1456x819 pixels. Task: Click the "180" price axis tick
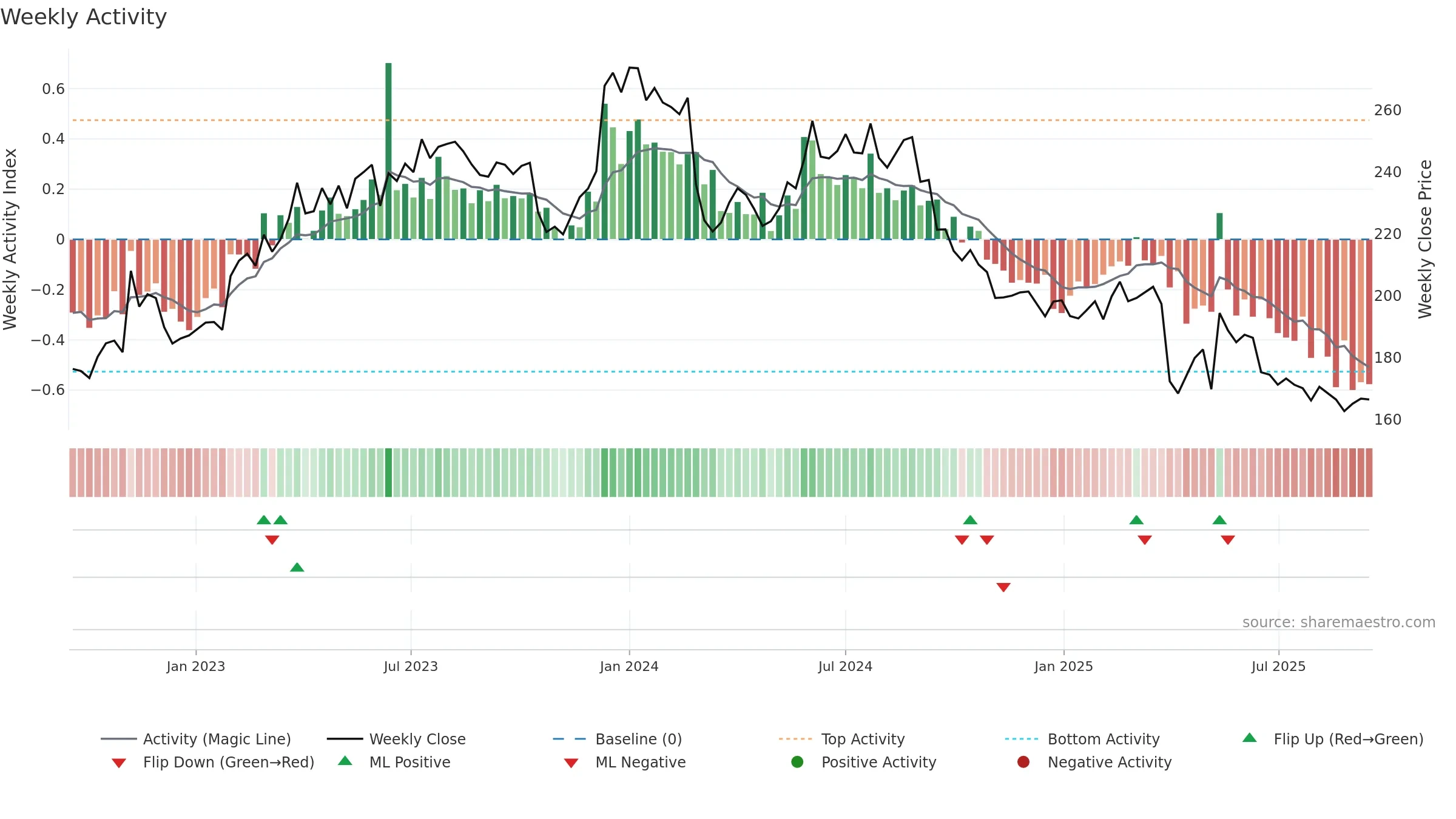pos(1387,358)
